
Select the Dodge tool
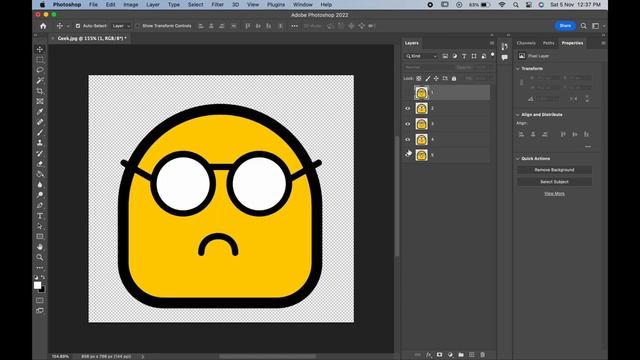(x=40, y=195)
